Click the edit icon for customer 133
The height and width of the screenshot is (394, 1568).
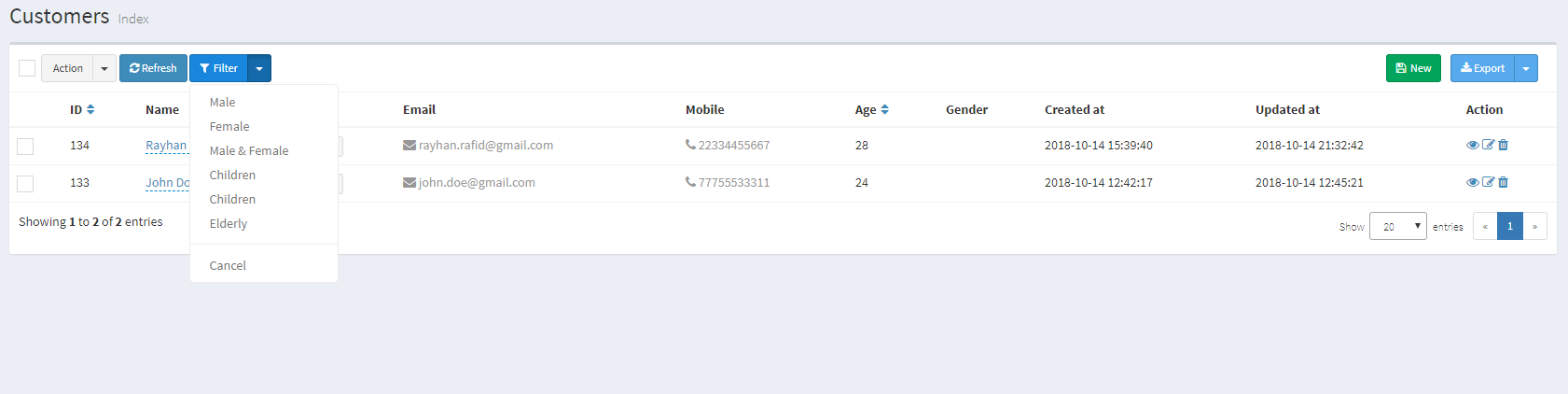pyautogui.click(x=1488, y=182)
